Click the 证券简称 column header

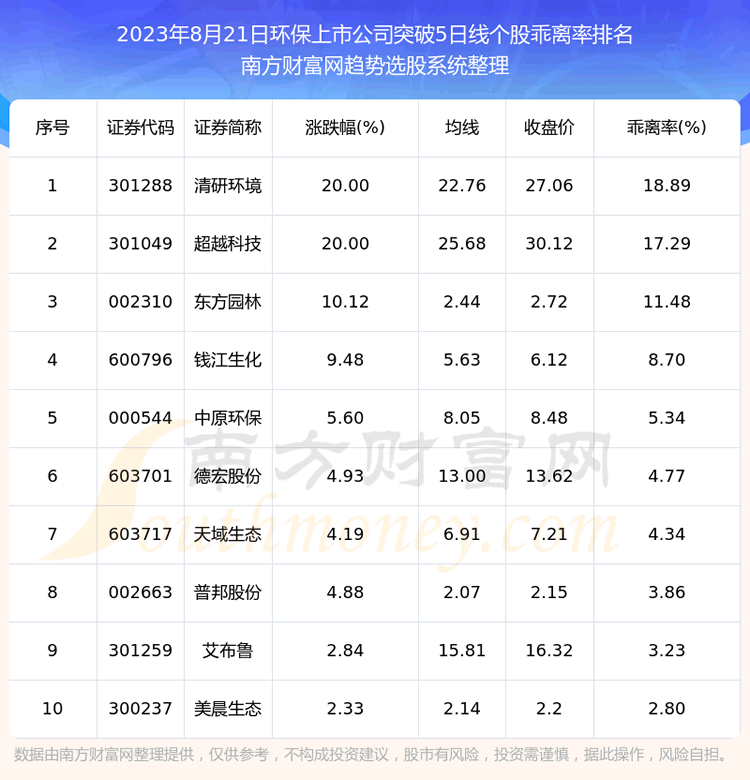tap(228, 128)
